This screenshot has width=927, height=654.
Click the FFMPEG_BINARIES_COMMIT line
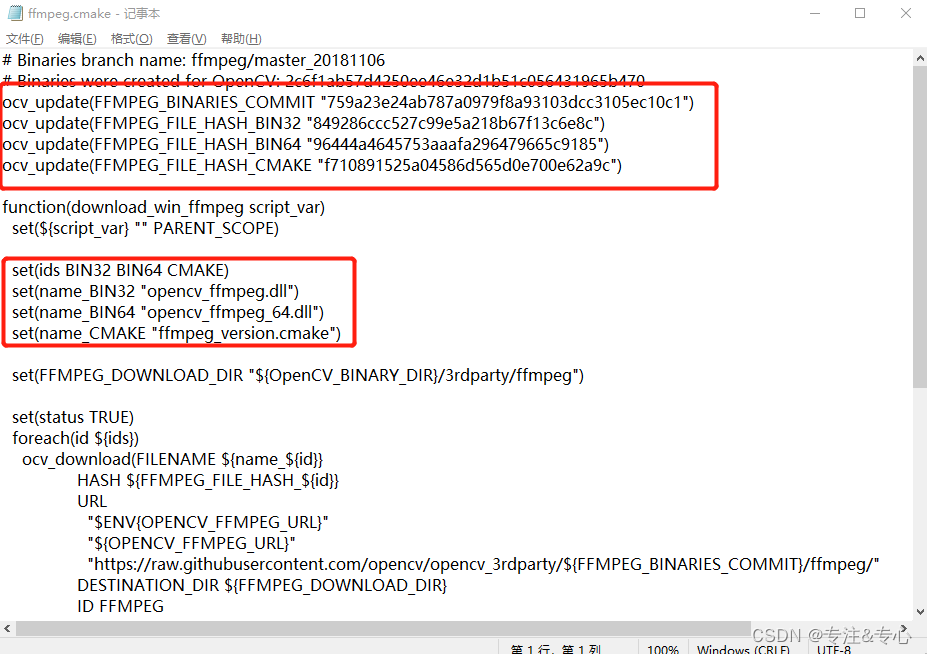pos(348,102)
